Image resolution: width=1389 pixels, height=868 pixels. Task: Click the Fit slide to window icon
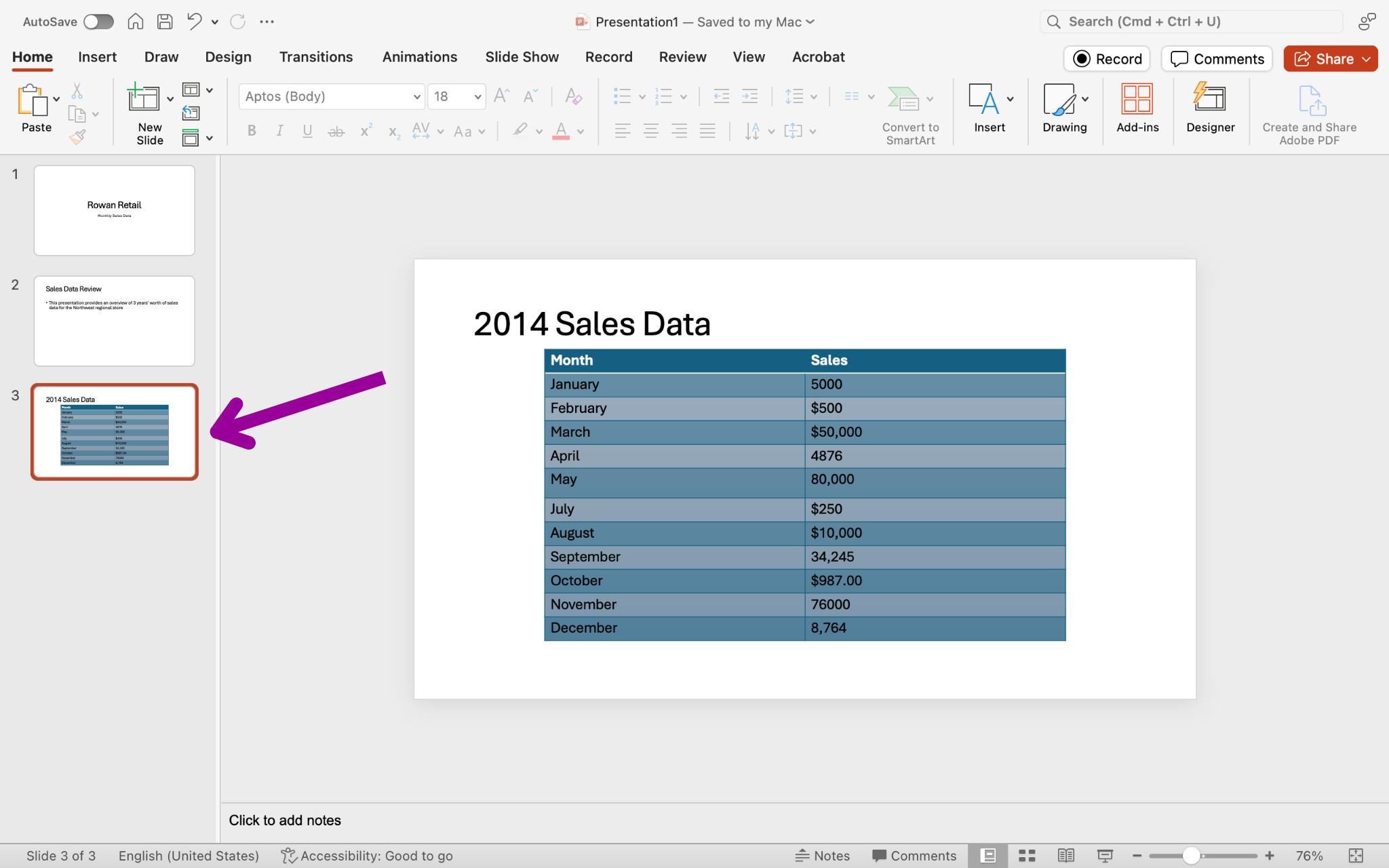(x=1356, y=856)
